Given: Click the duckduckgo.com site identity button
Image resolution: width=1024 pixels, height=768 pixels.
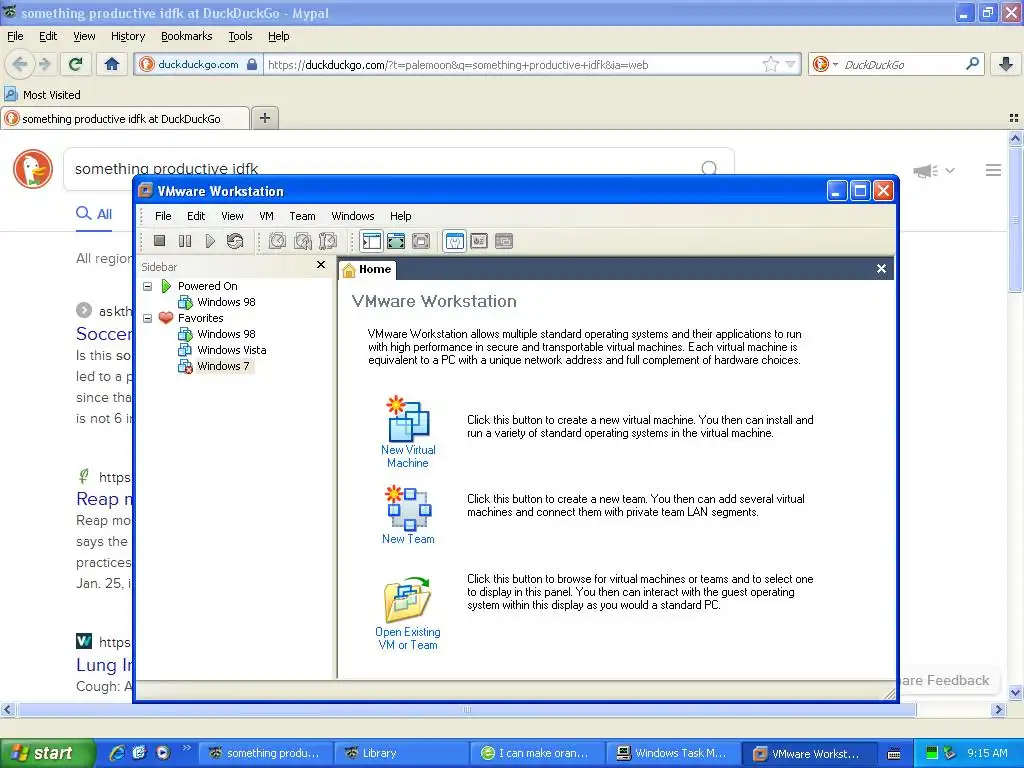Looking at the screenshot, I should click(198, 65).
